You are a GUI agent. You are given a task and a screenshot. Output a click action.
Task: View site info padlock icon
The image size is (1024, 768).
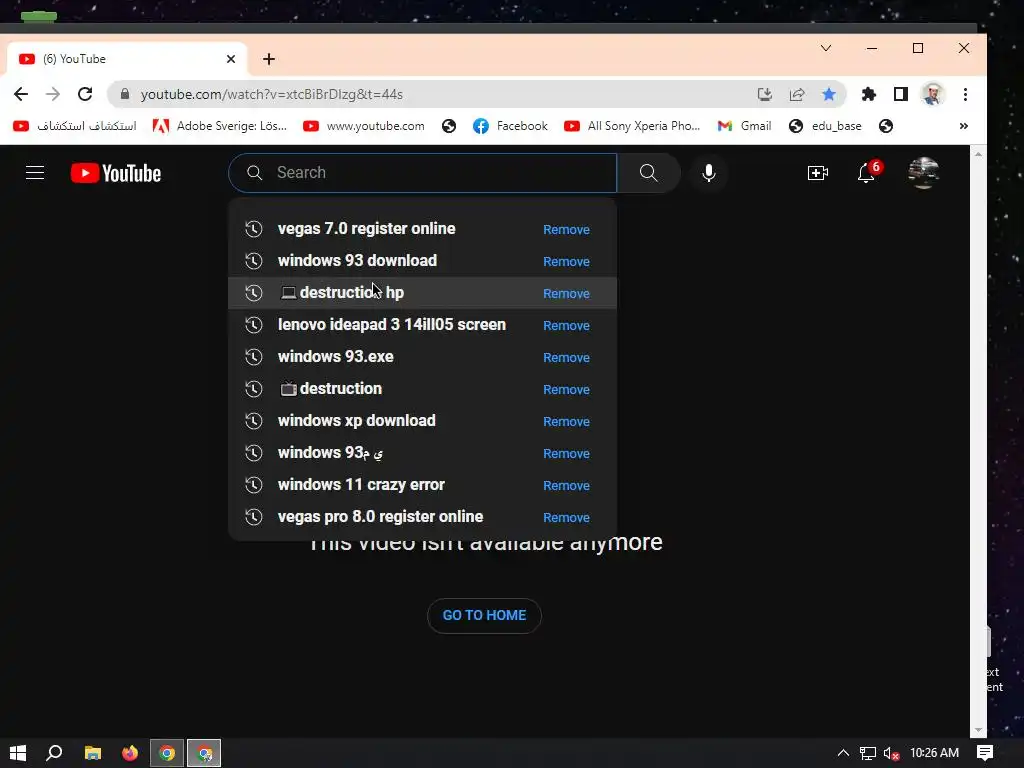[125, 94]
